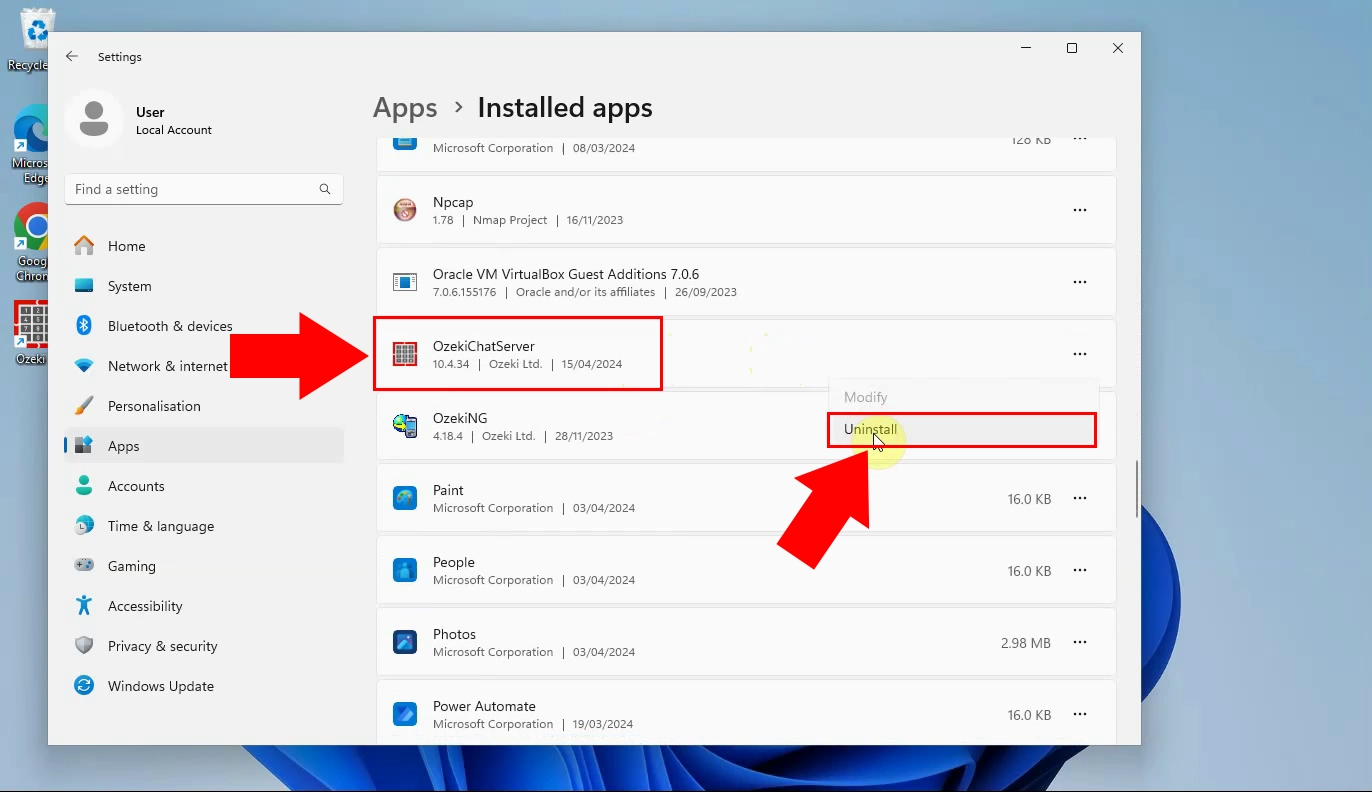
Task: Click the Local Account label
Action: coord(174,130)
